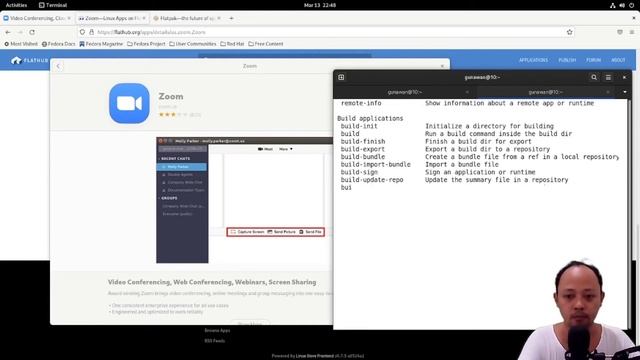Click the 'build-import-bundle' command text in terminal
Viewport: 640px width, 360px height.
tap(376, 164)
